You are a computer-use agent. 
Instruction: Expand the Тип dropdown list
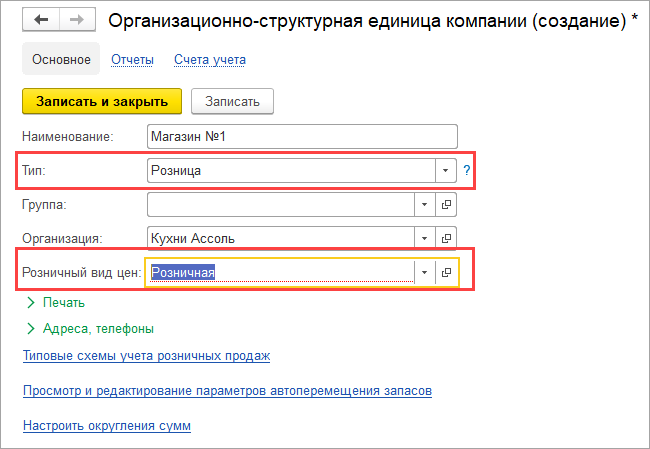(x=446, y=171)
